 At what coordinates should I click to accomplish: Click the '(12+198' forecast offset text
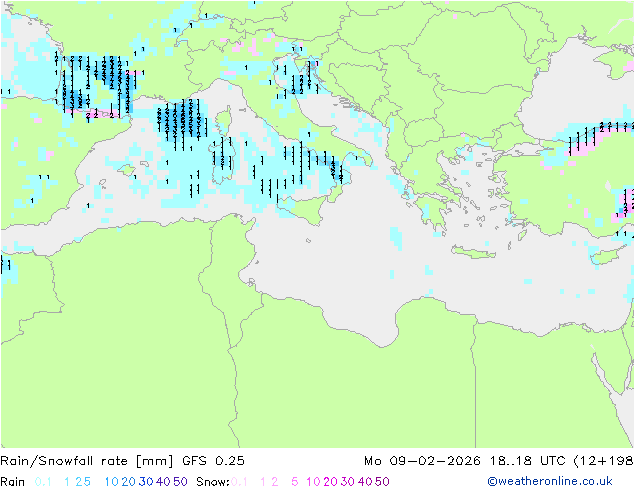pyautogui.click(x=604, y=461)
